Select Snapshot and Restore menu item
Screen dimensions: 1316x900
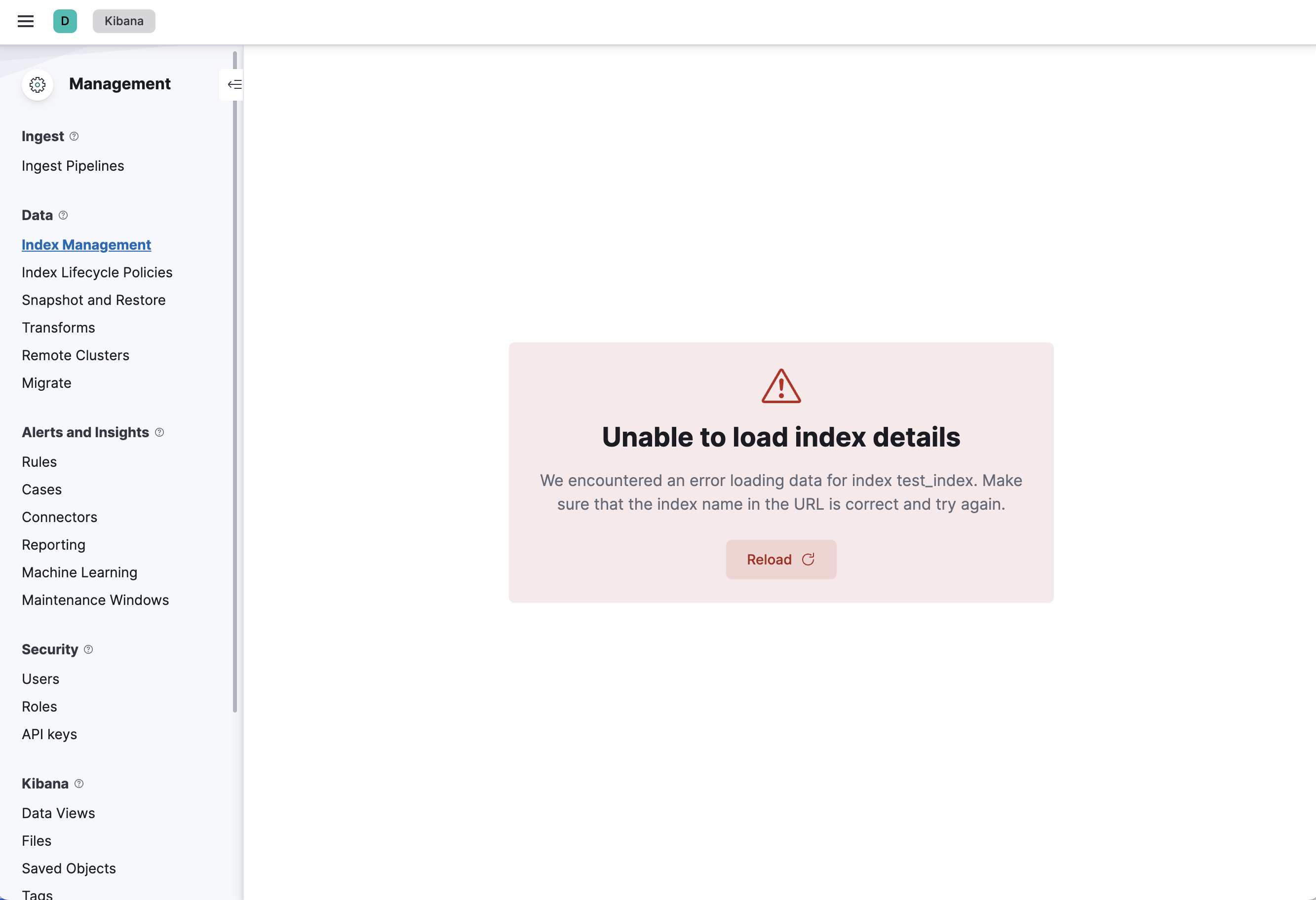click(x=93, y=299)
